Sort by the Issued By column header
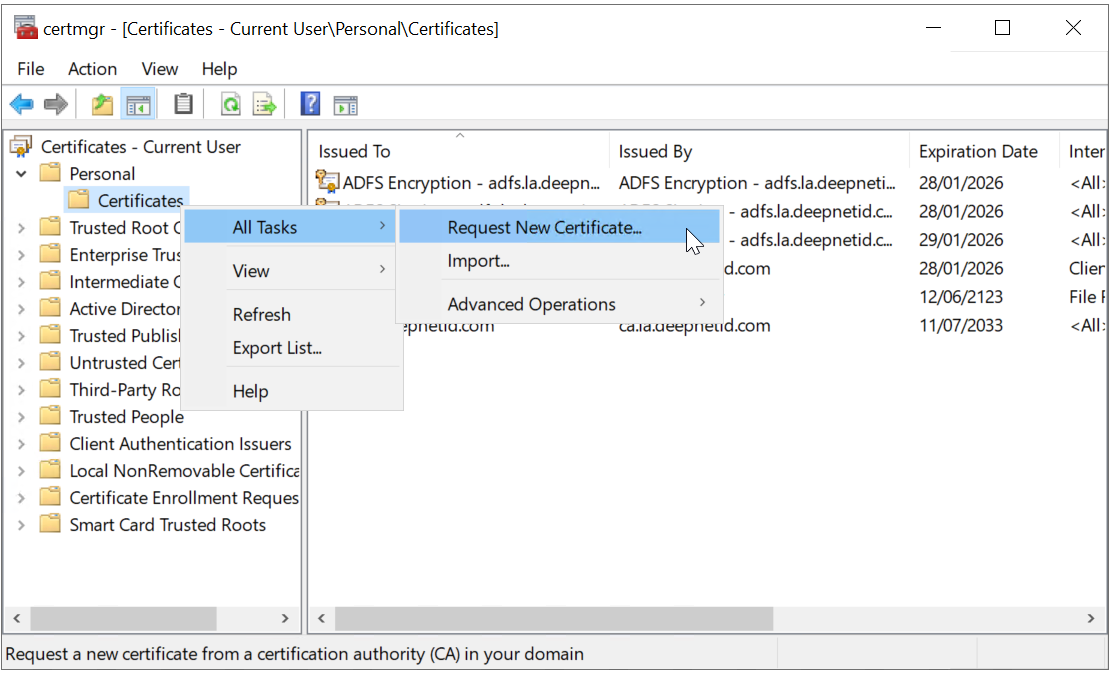Viewport: 1116px width, 676px height. tap(655, 152)
